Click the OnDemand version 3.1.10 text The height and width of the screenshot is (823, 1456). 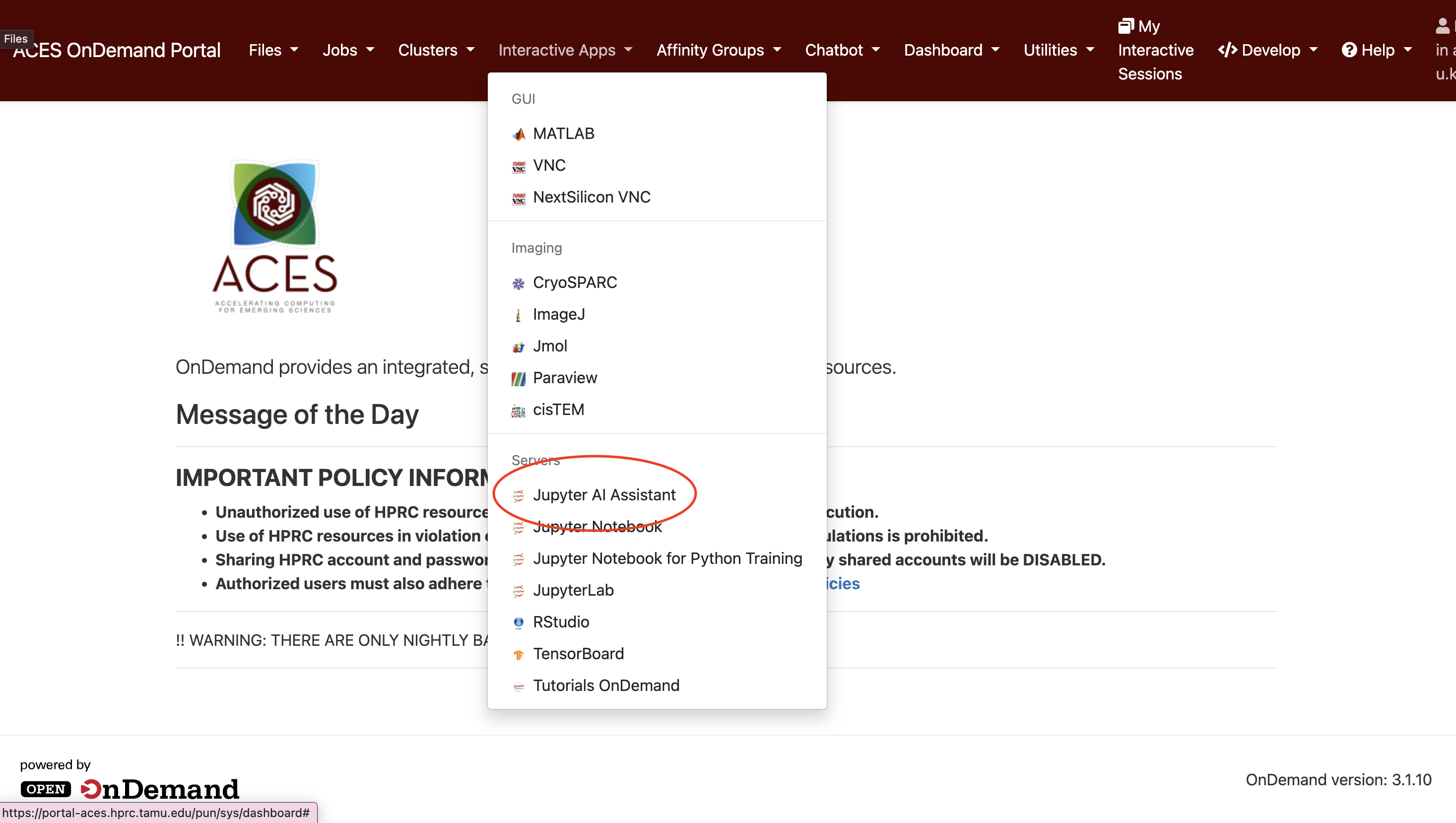coord(1338,780)
